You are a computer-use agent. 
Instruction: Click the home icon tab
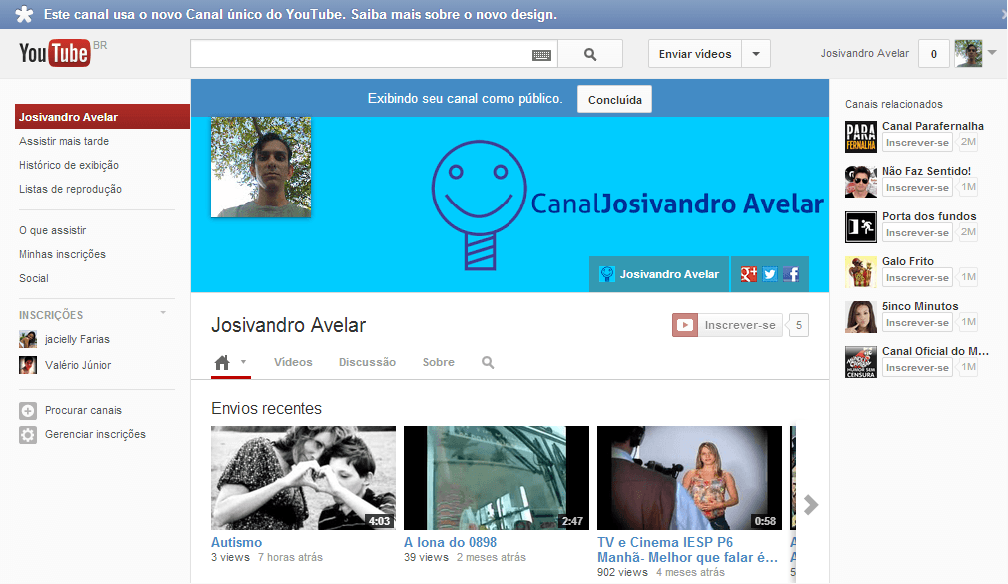(222, 363)
